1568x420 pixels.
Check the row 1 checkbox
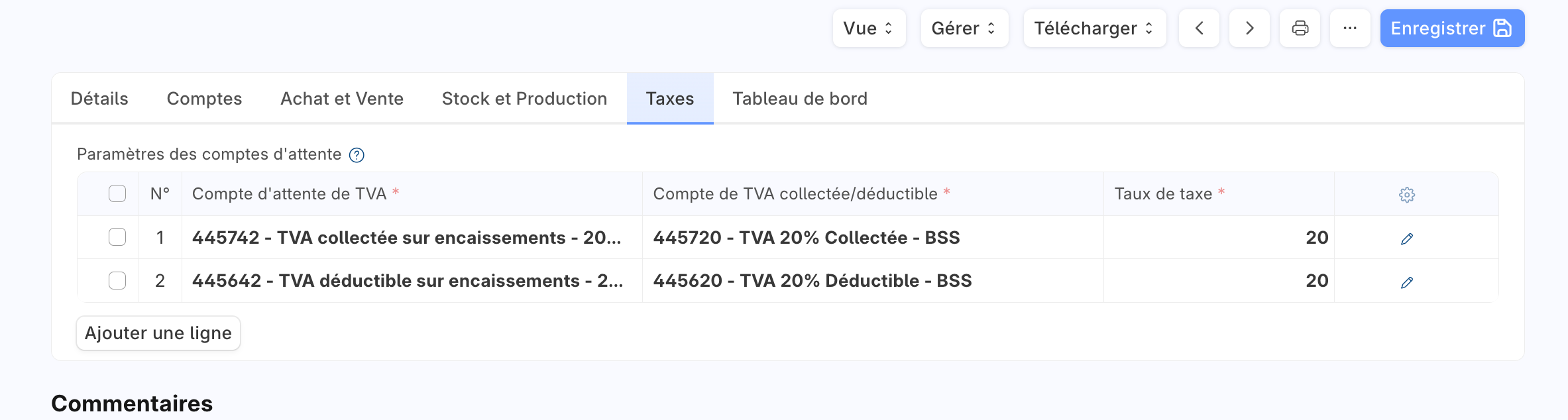point(117,237)
